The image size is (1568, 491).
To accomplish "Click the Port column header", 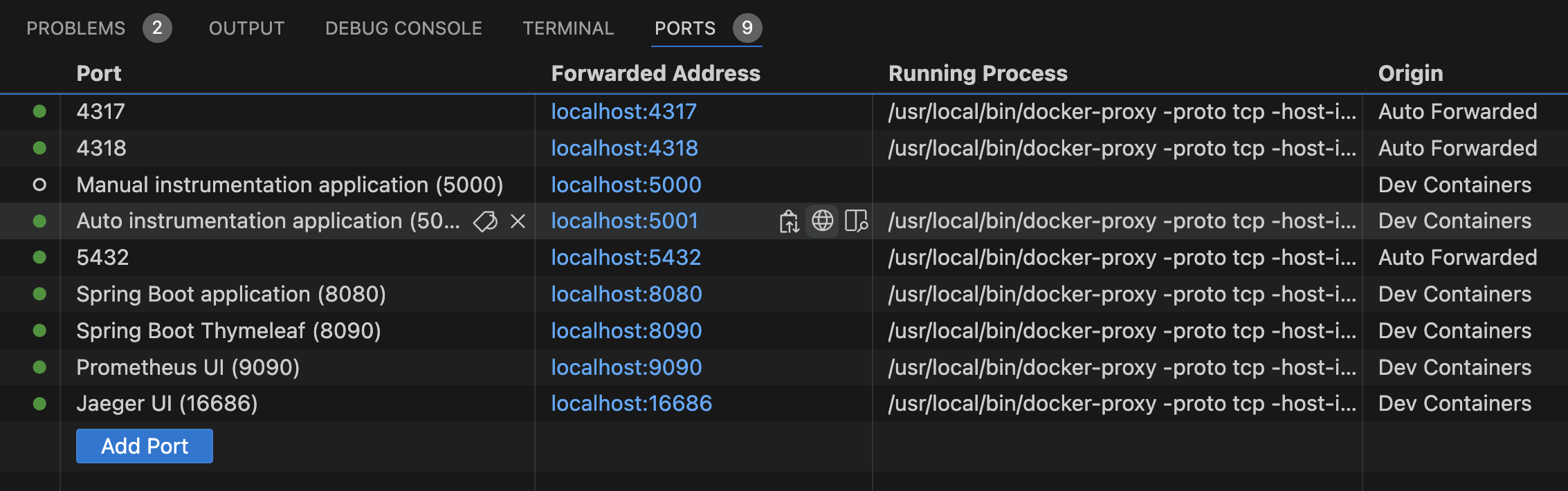I will click(x=99, y=73).
